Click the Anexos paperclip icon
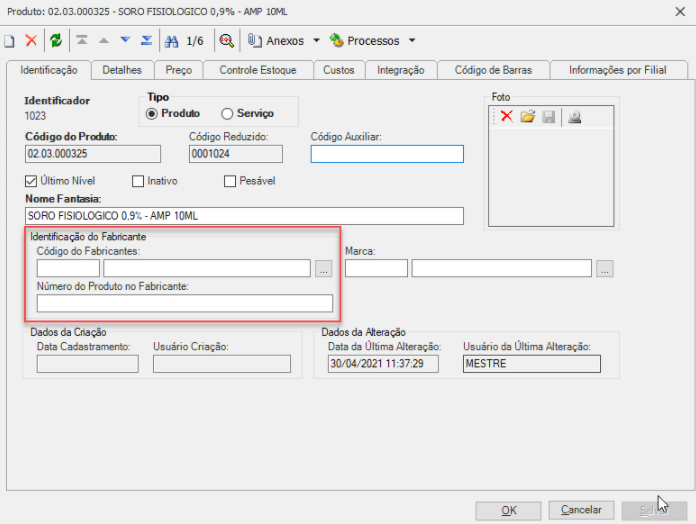This screenshot has width=696, height=524. [x=254, y=41]
